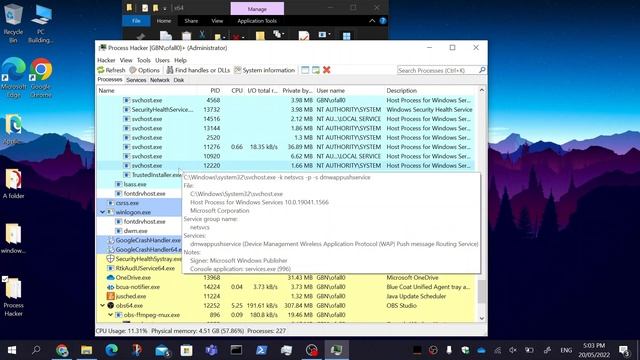
Task: Sort by the Name column header
Action: [x=107, y=91]
